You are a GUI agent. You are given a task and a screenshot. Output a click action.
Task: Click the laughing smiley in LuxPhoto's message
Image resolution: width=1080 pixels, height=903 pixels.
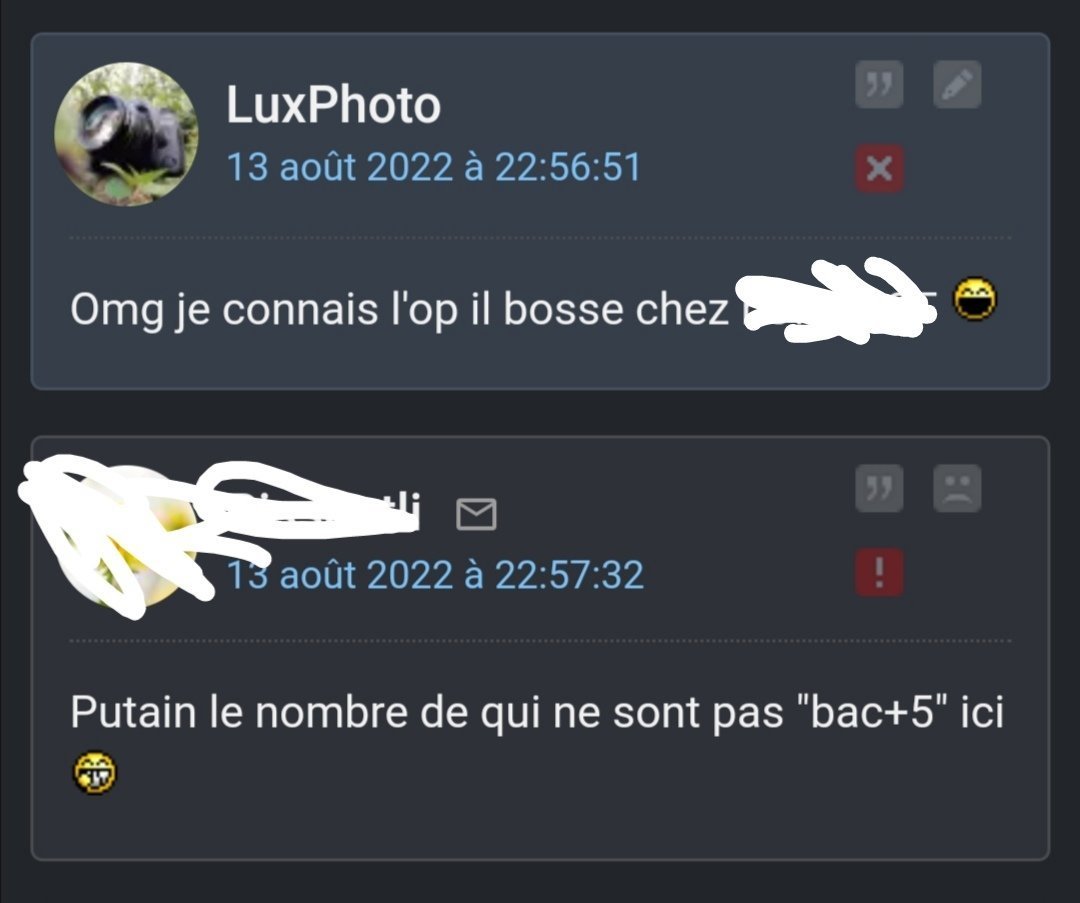[x=974, y=299]
